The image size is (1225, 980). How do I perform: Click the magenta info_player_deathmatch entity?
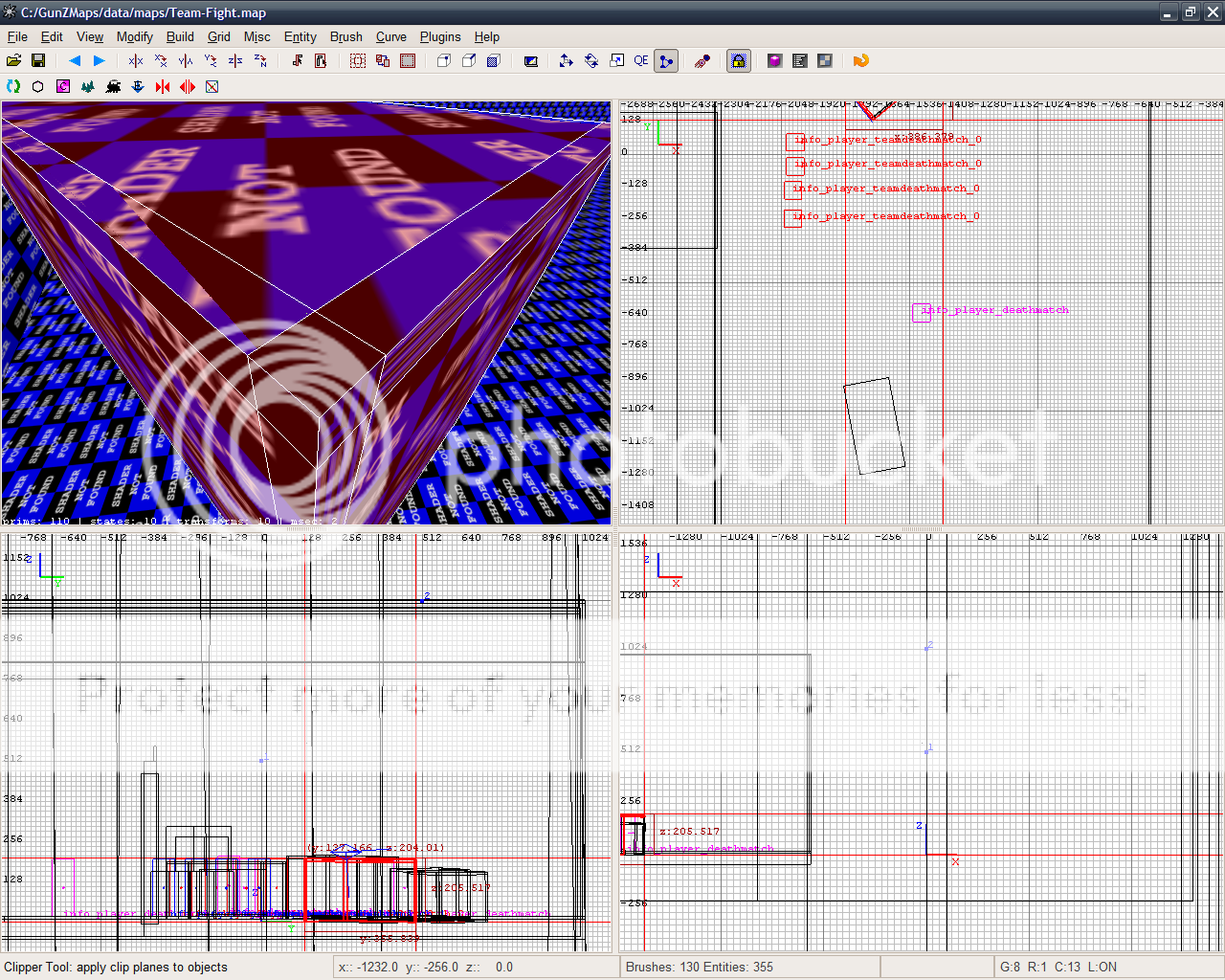(922, 312)
